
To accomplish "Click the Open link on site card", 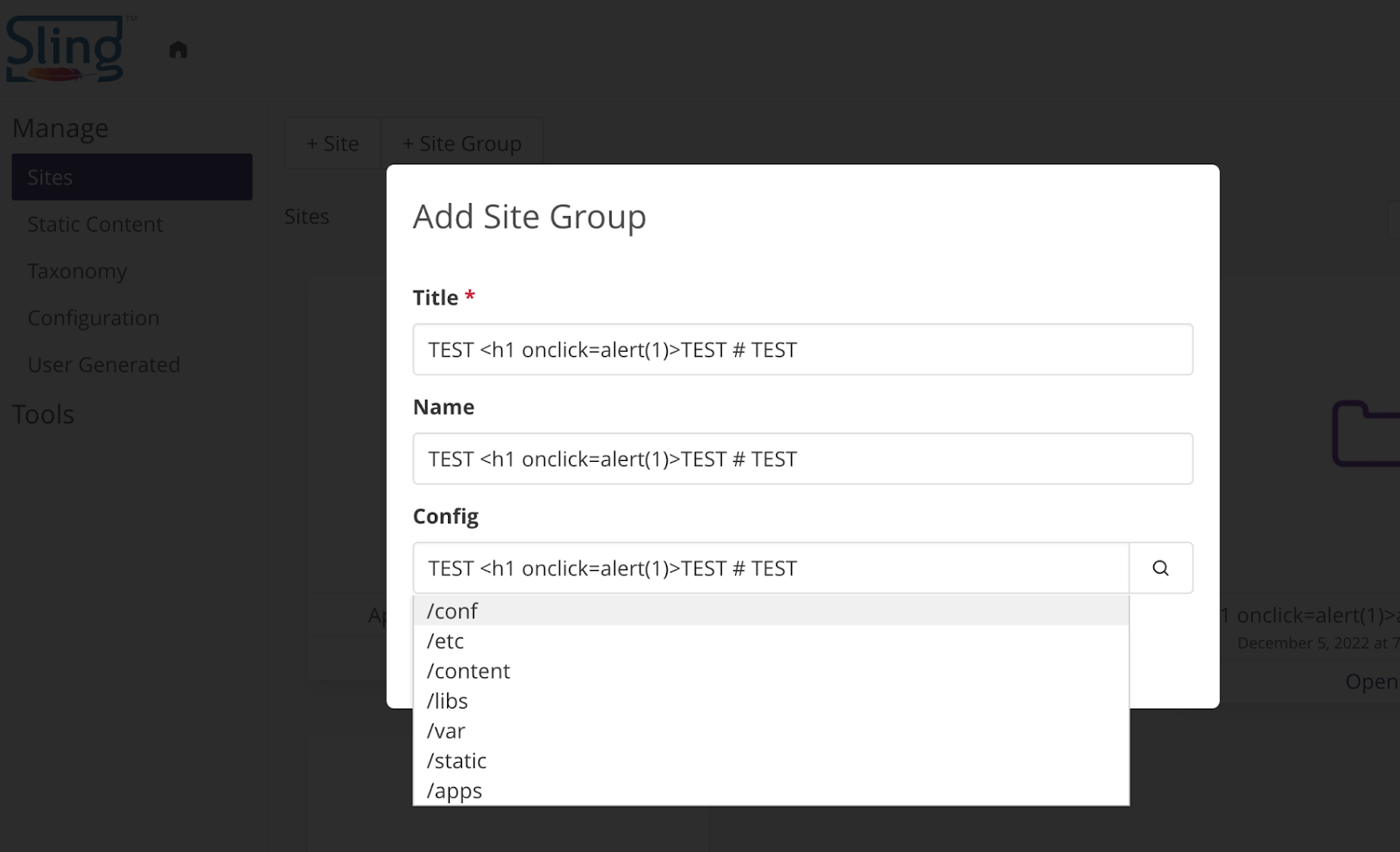I will click(1372, 681).
